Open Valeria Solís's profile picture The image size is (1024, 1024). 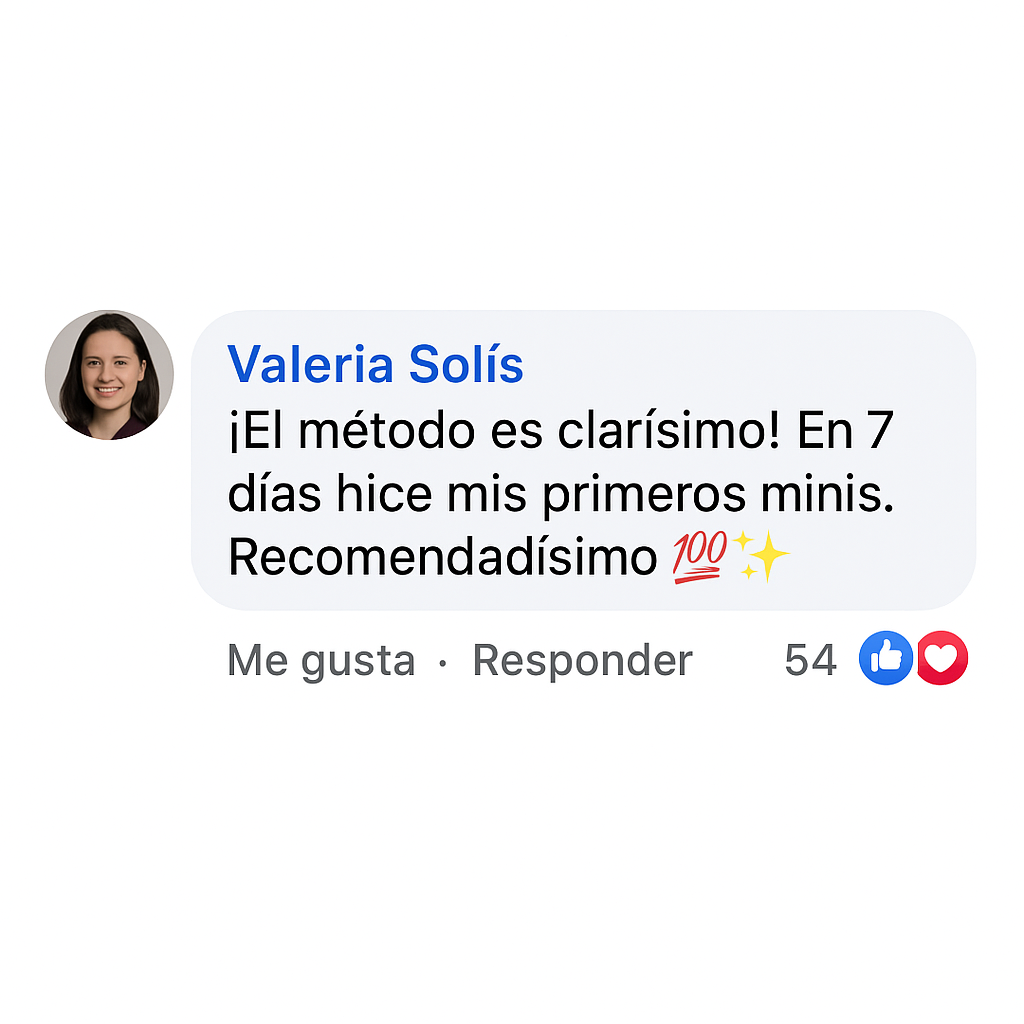pyautogui.click(x=109, y=375)
